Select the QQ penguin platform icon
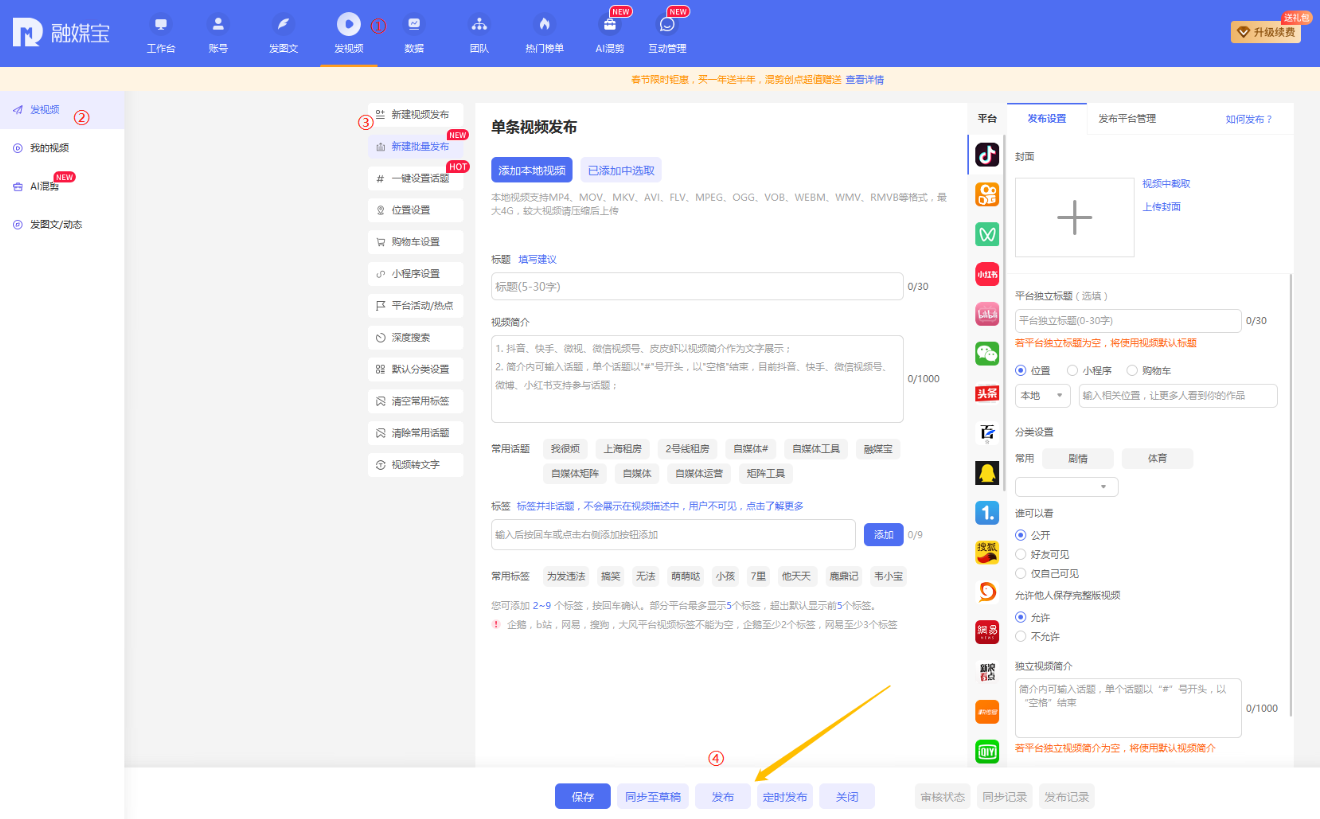The width and height of the screenshot is (1320, 819). 987,473
